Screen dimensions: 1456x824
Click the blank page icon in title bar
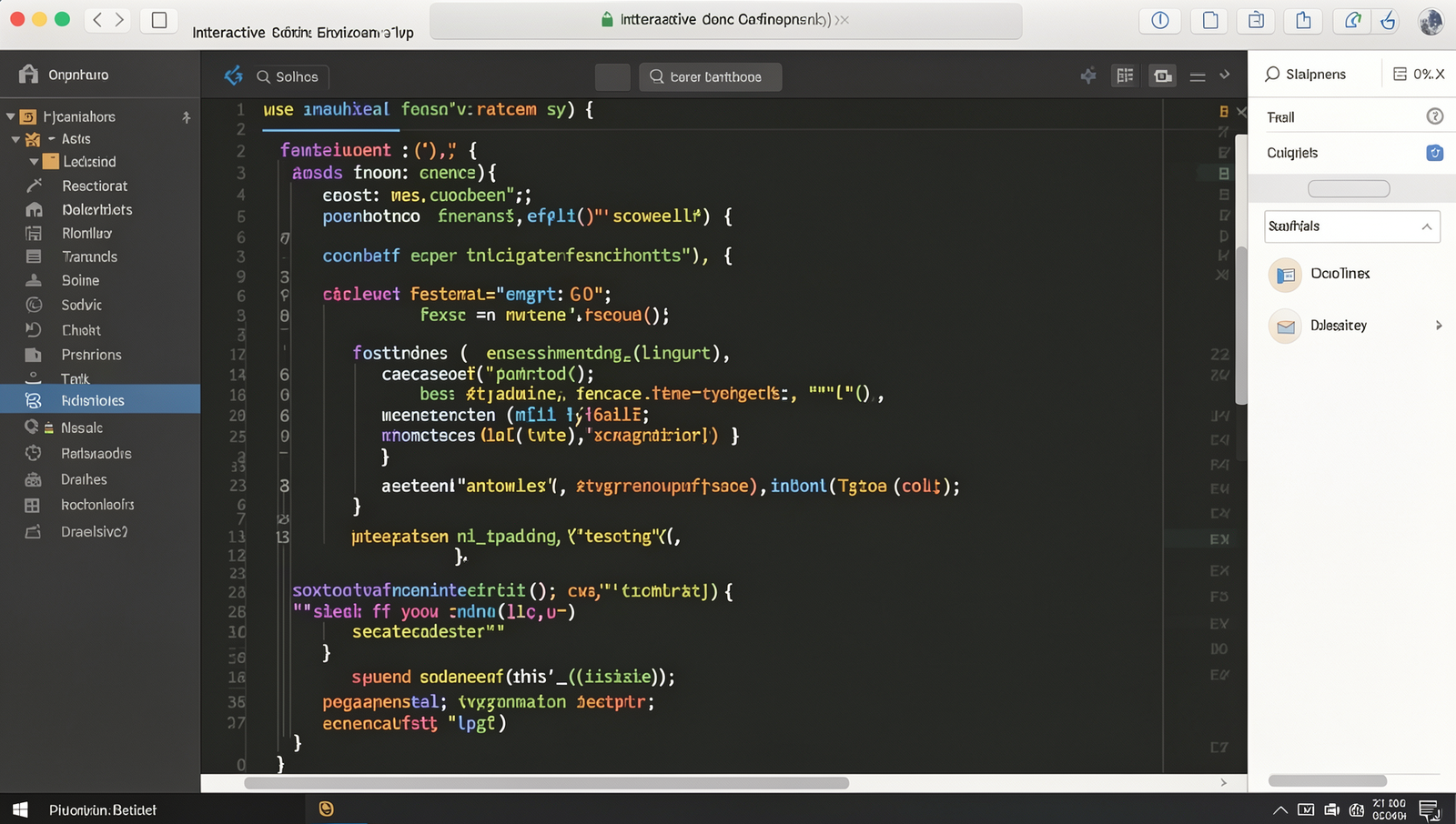point(1210,20)
